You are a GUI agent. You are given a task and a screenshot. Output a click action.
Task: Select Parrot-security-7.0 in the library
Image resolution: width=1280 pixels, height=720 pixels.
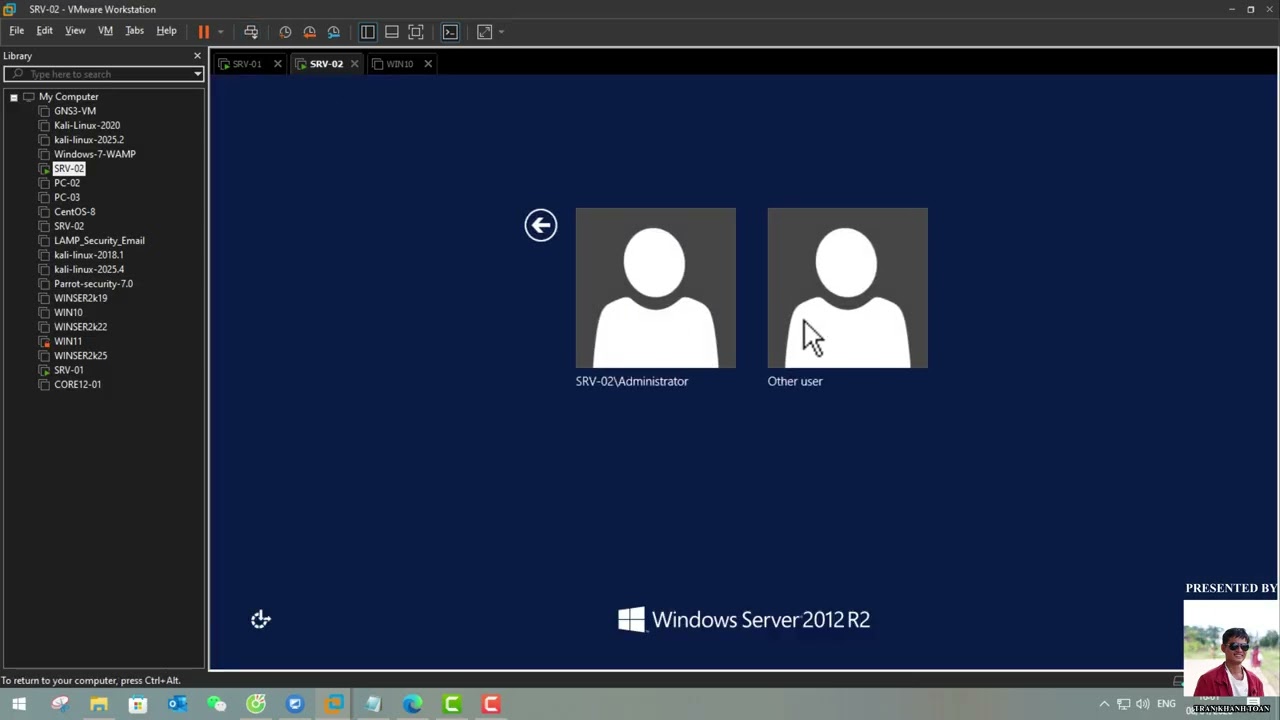pos(93,284)
